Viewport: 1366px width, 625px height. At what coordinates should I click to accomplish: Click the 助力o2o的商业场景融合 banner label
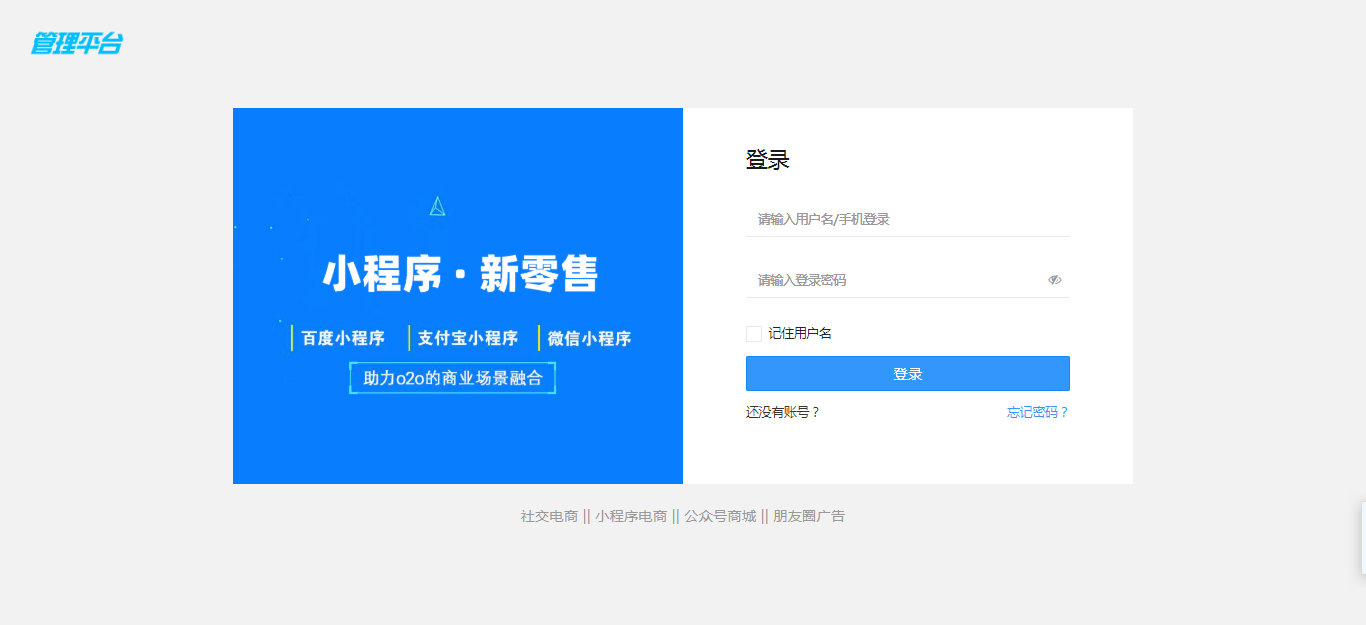pyautogui.click(x=452, y=378)
